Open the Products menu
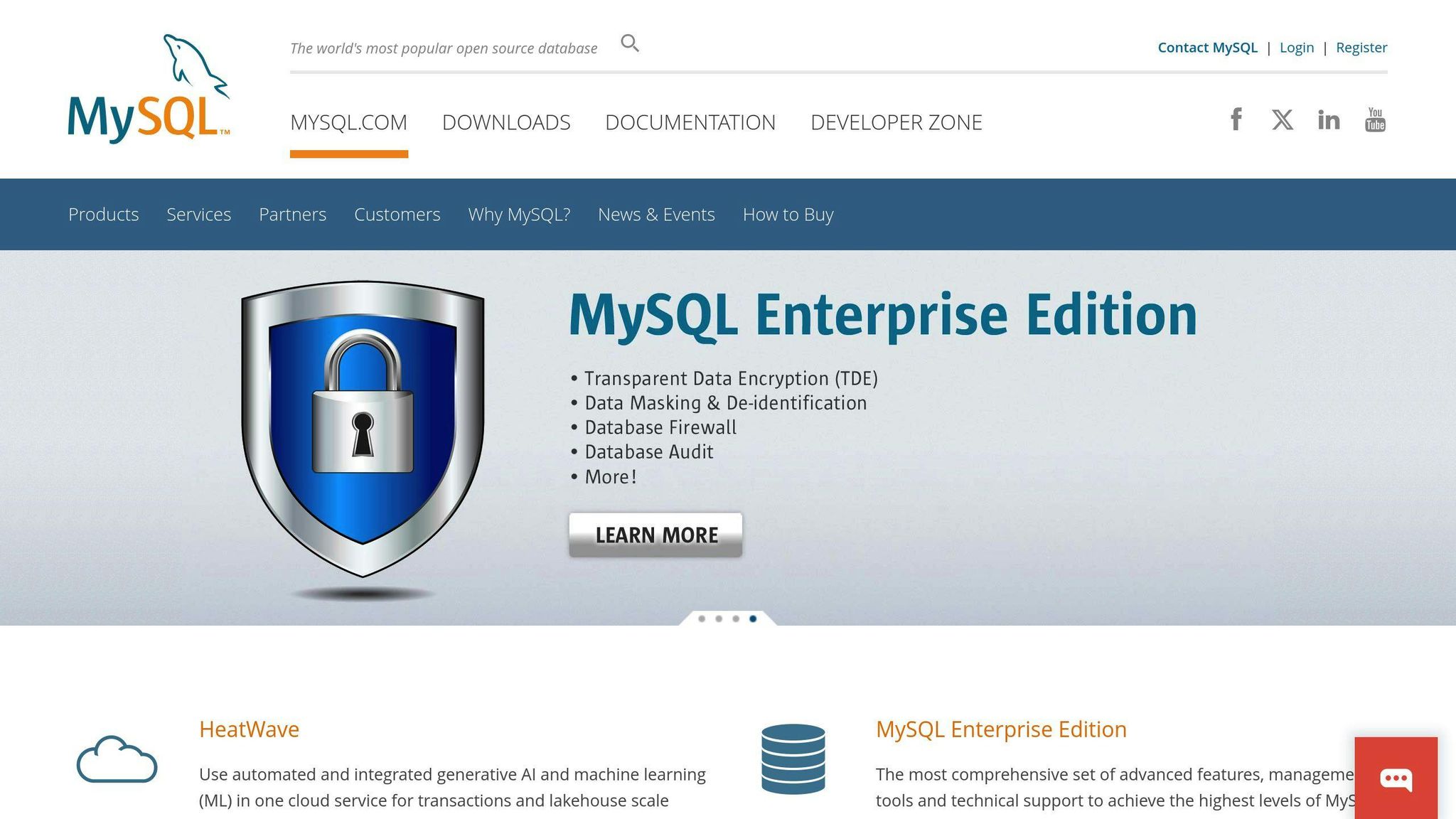The height and width of the screenshot is (819, 1456). pos(104,214)
